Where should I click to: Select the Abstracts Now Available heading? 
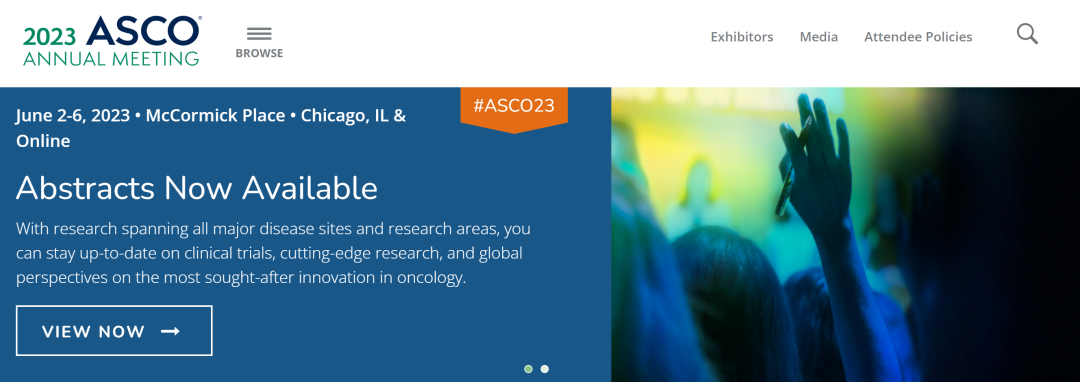point(197,188)
